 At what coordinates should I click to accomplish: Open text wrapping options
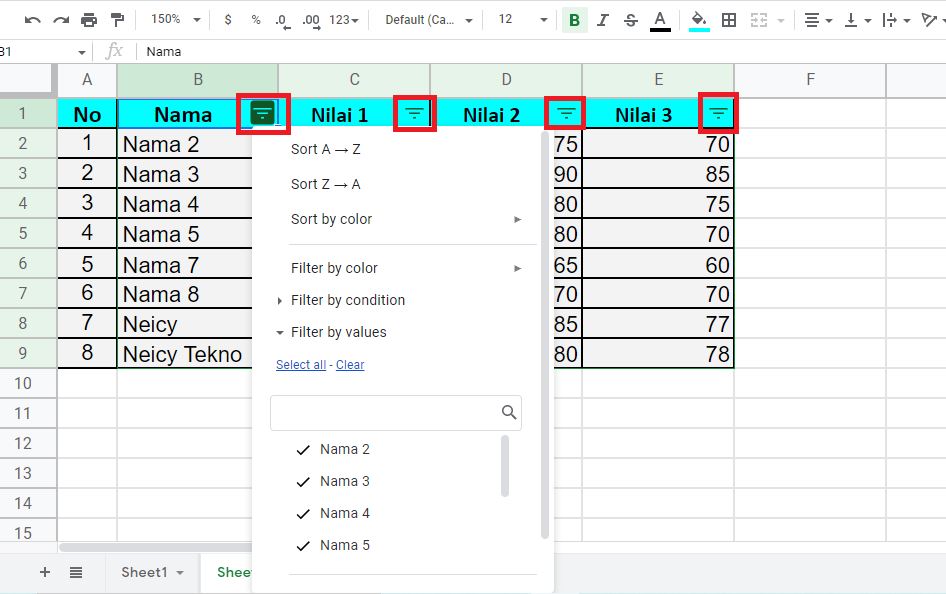[895, 20]
